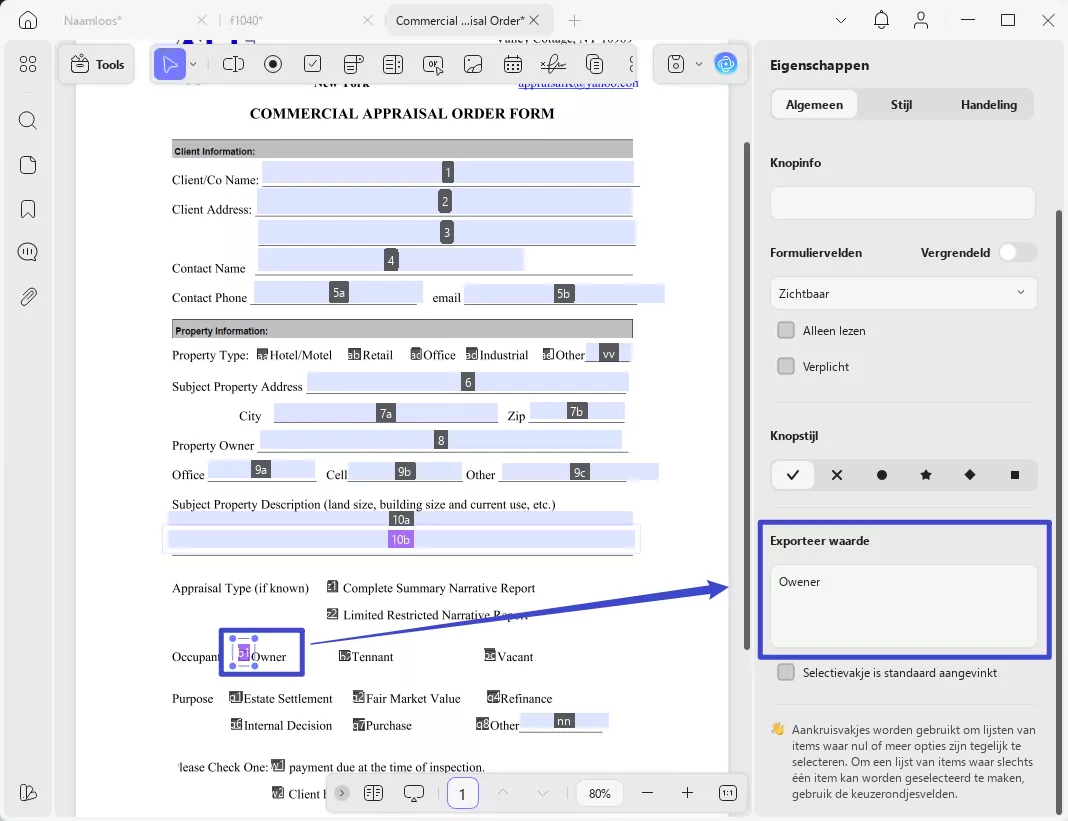The width and height of the screenshot is (1068, 821).
Task: Click the Knopinfo input field
Action: tap(902, 203)
